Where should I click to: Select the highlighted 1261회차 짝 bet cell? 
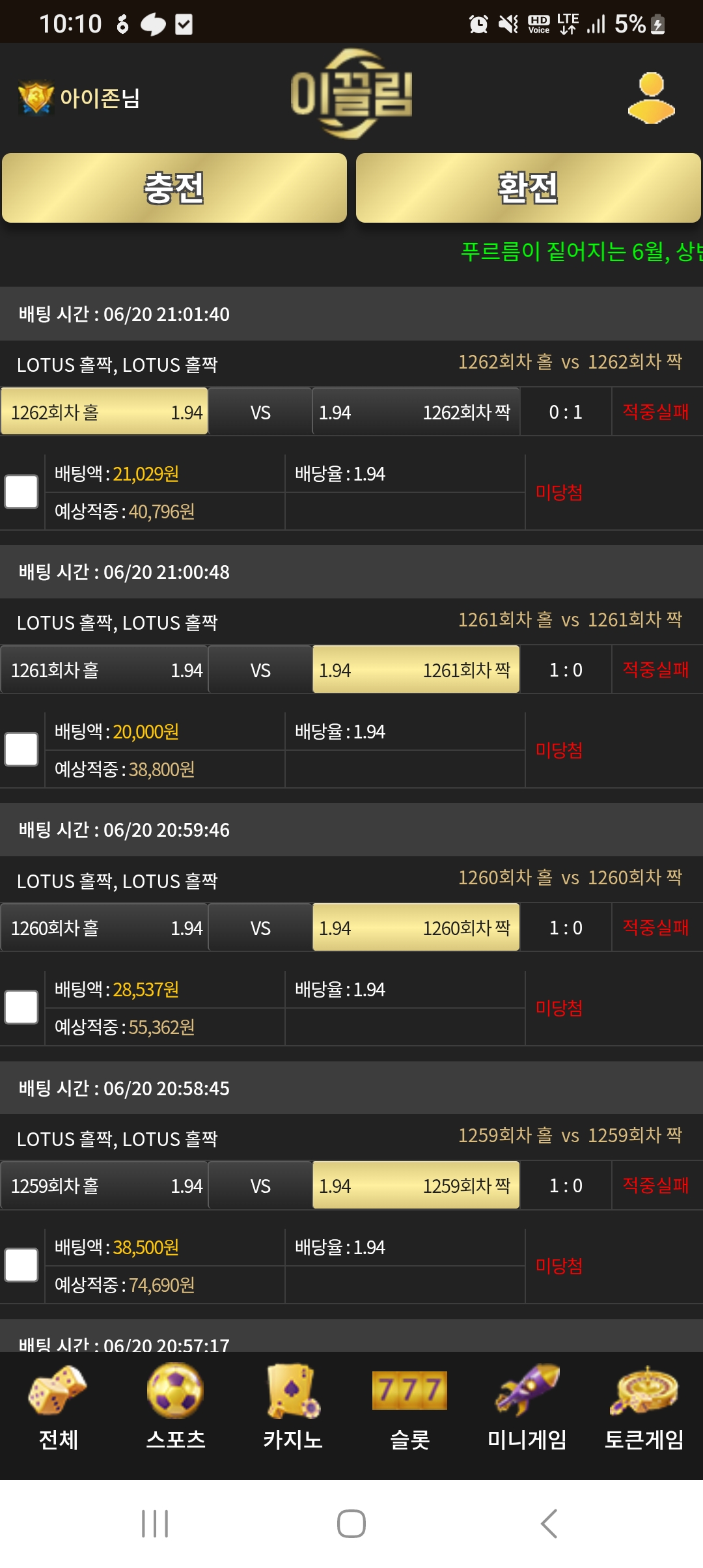[x=416, y=669]
